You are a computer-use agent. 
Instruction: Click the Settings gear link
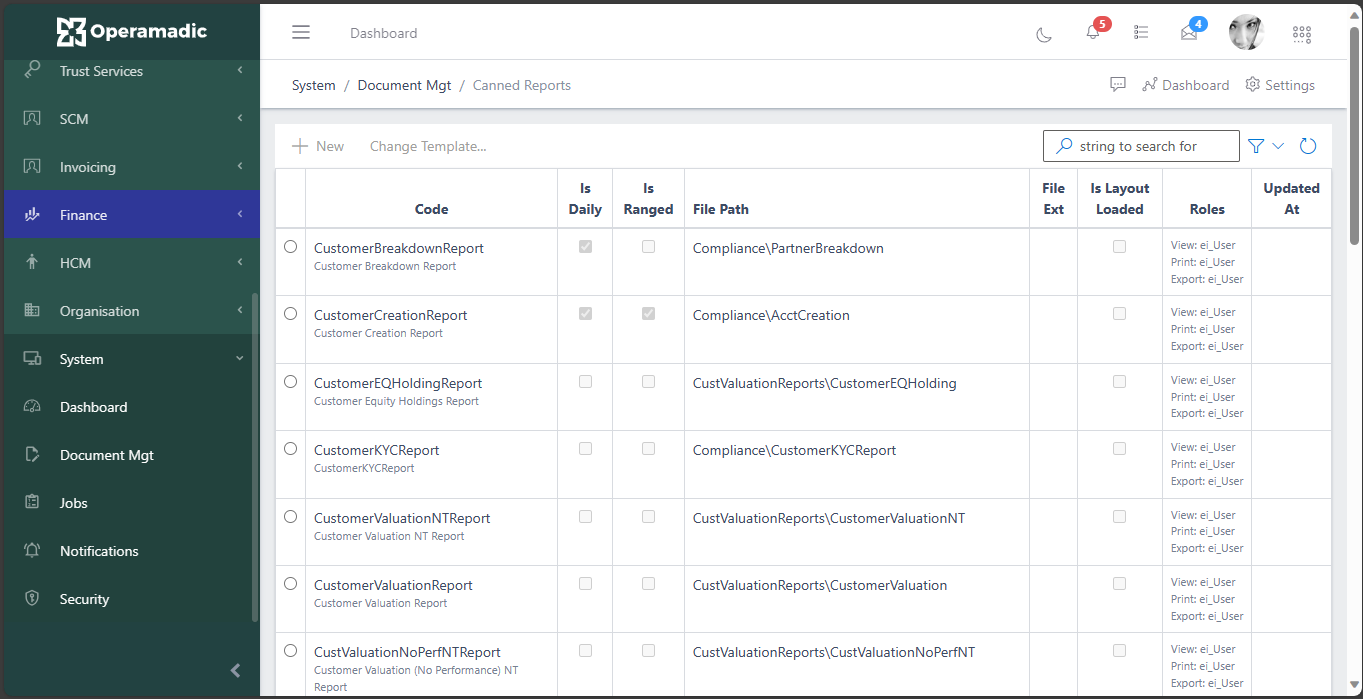[x=1280, y=85]
